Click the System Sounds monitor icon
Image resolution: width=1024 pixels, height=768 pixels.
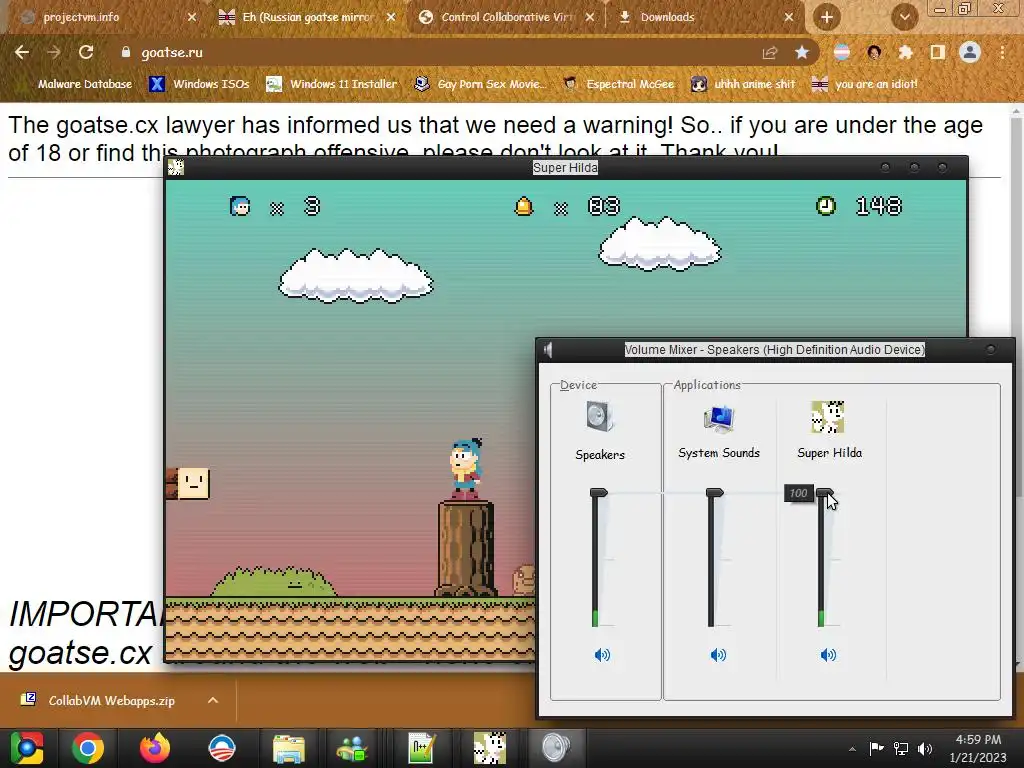[719, 419]
